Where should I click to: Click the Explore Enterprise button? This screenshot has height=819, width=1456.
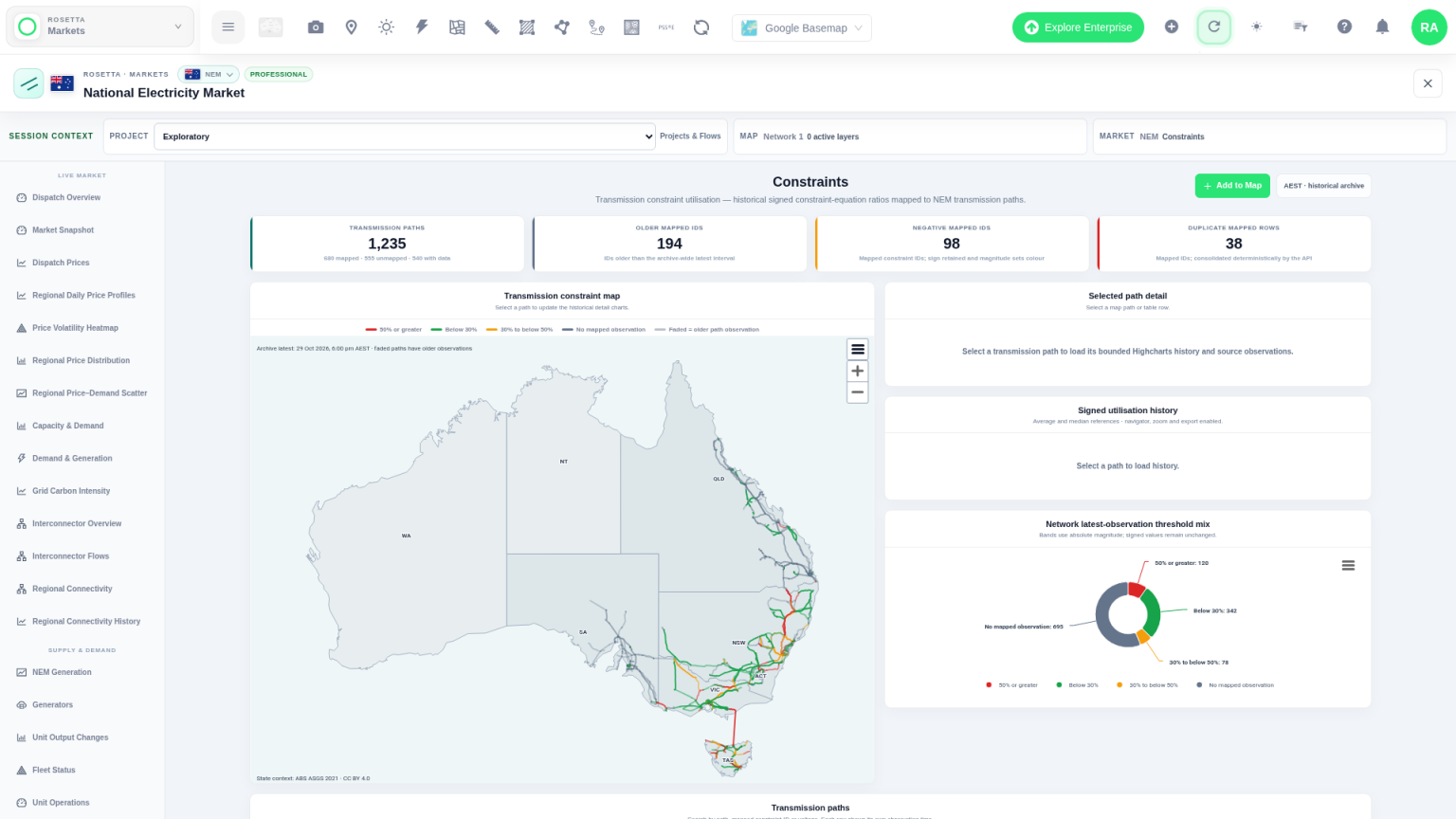(x=1078, y=27)
